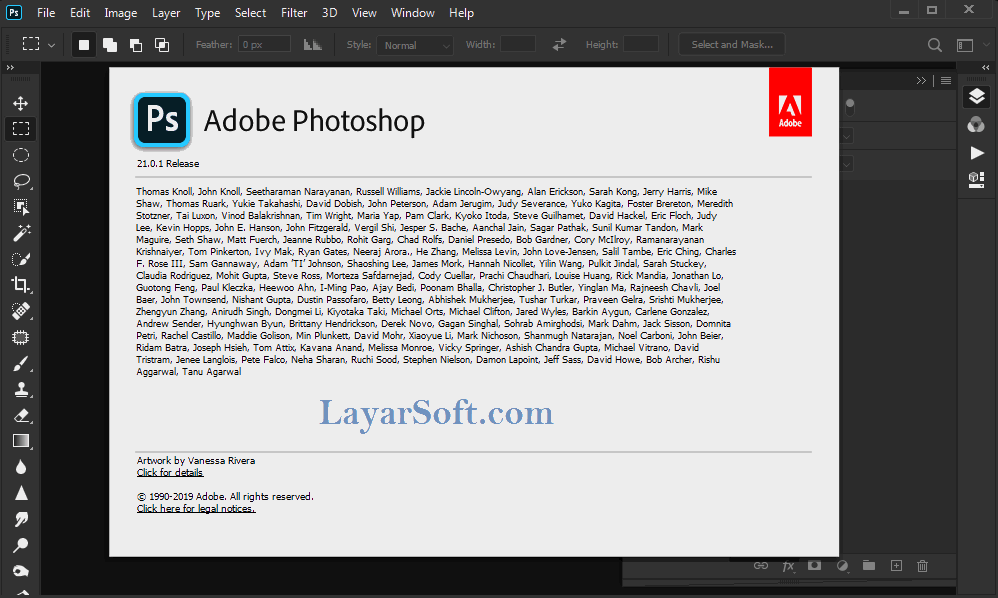998x598 pixels.
Task: Collapse the properties panel double arrows
Action: click(x=921, y=80)
